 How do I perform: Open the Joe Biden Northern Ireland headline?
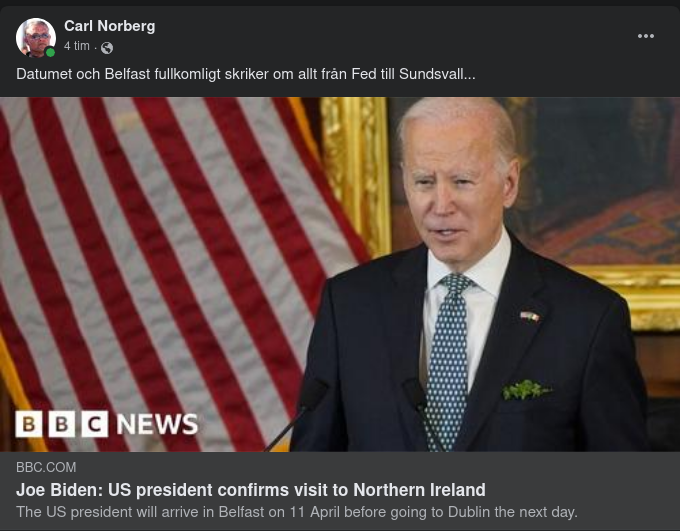pos(251,490)
